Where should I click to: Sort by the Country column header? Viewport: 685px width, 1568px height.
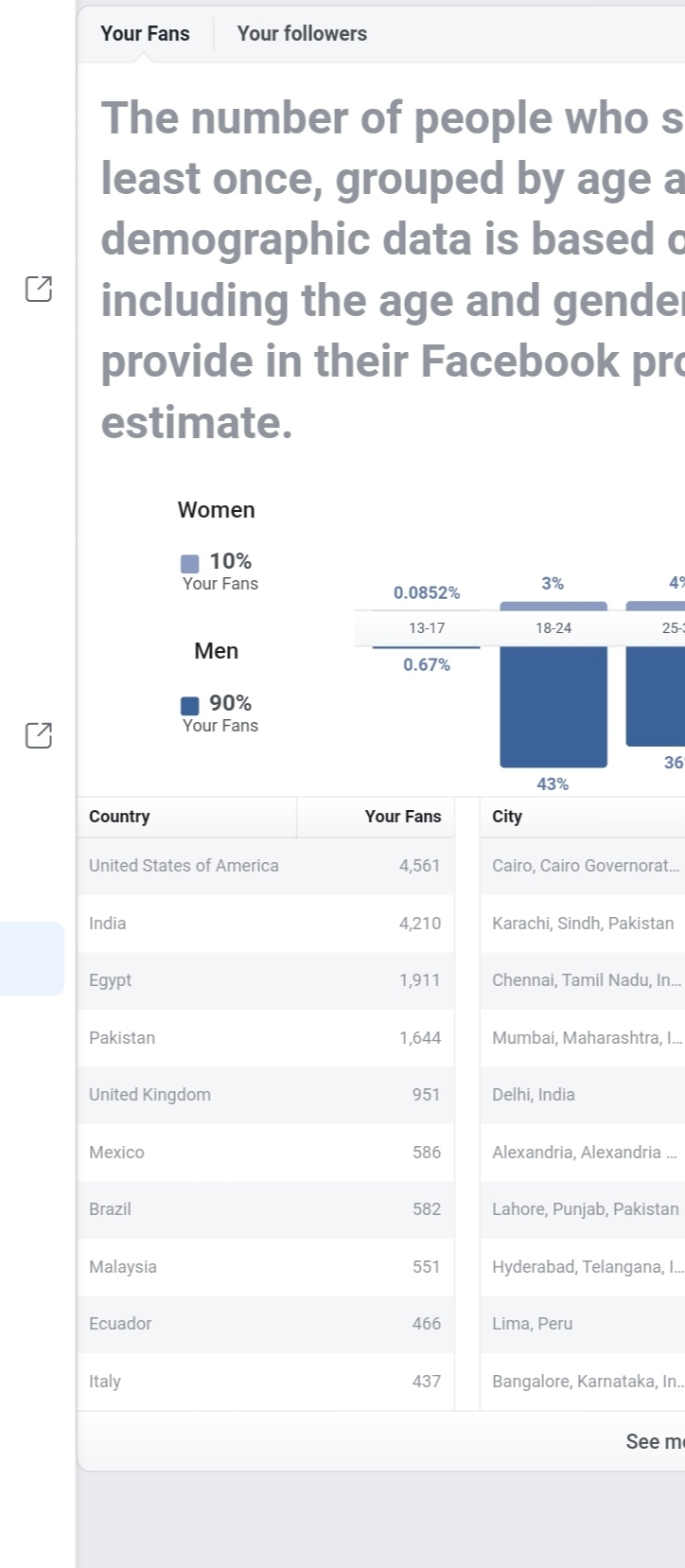tap(119, 817)
